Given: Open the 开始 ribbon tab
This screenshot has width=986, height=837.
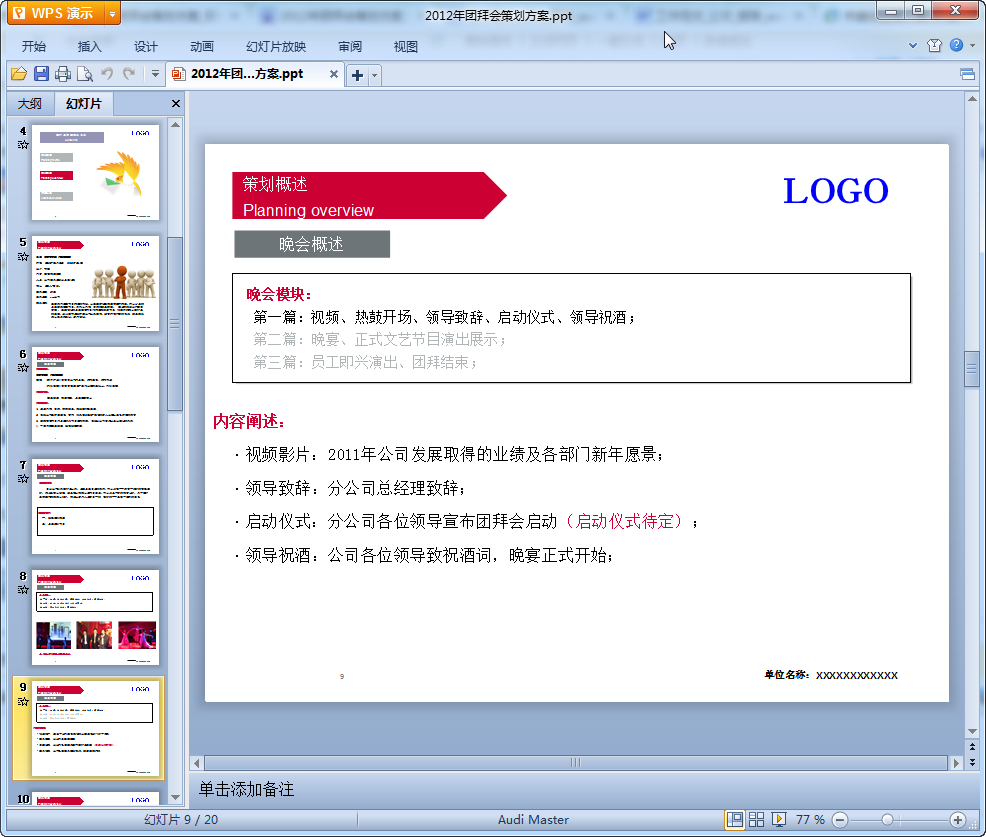Looking at the screenshot, I should (34, 47).
